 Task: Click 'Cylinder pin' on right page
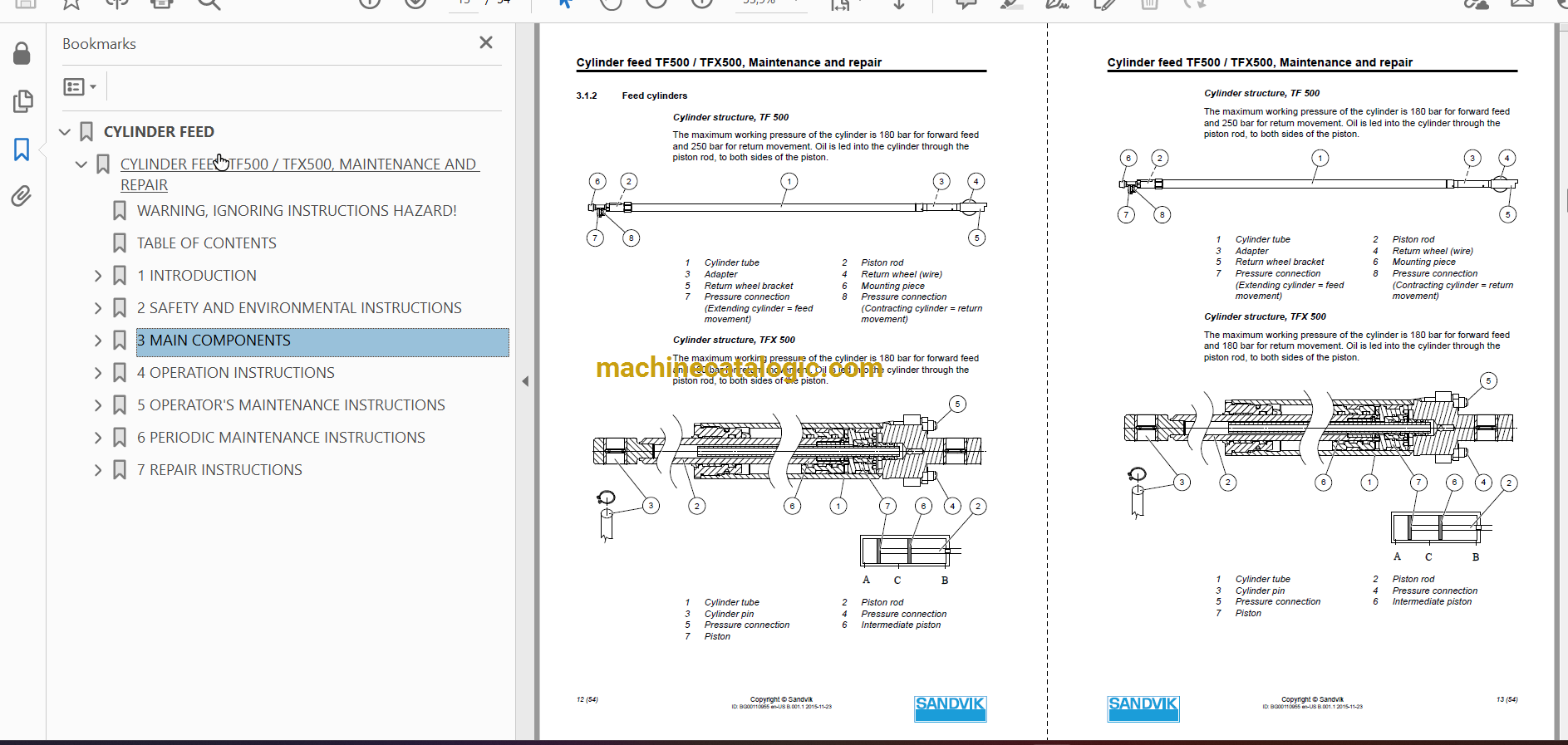coord(1260,591)
